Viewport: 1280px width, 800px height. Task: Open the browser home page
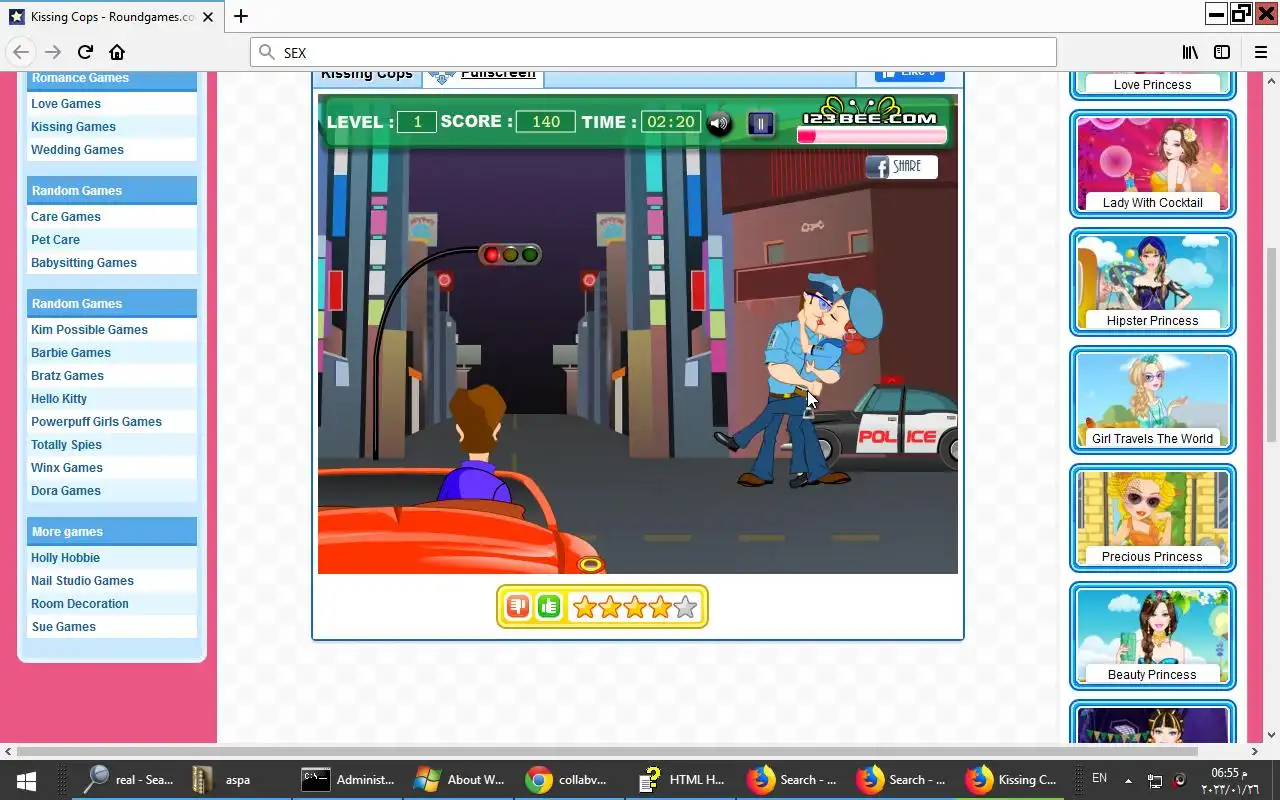[117, 52]
